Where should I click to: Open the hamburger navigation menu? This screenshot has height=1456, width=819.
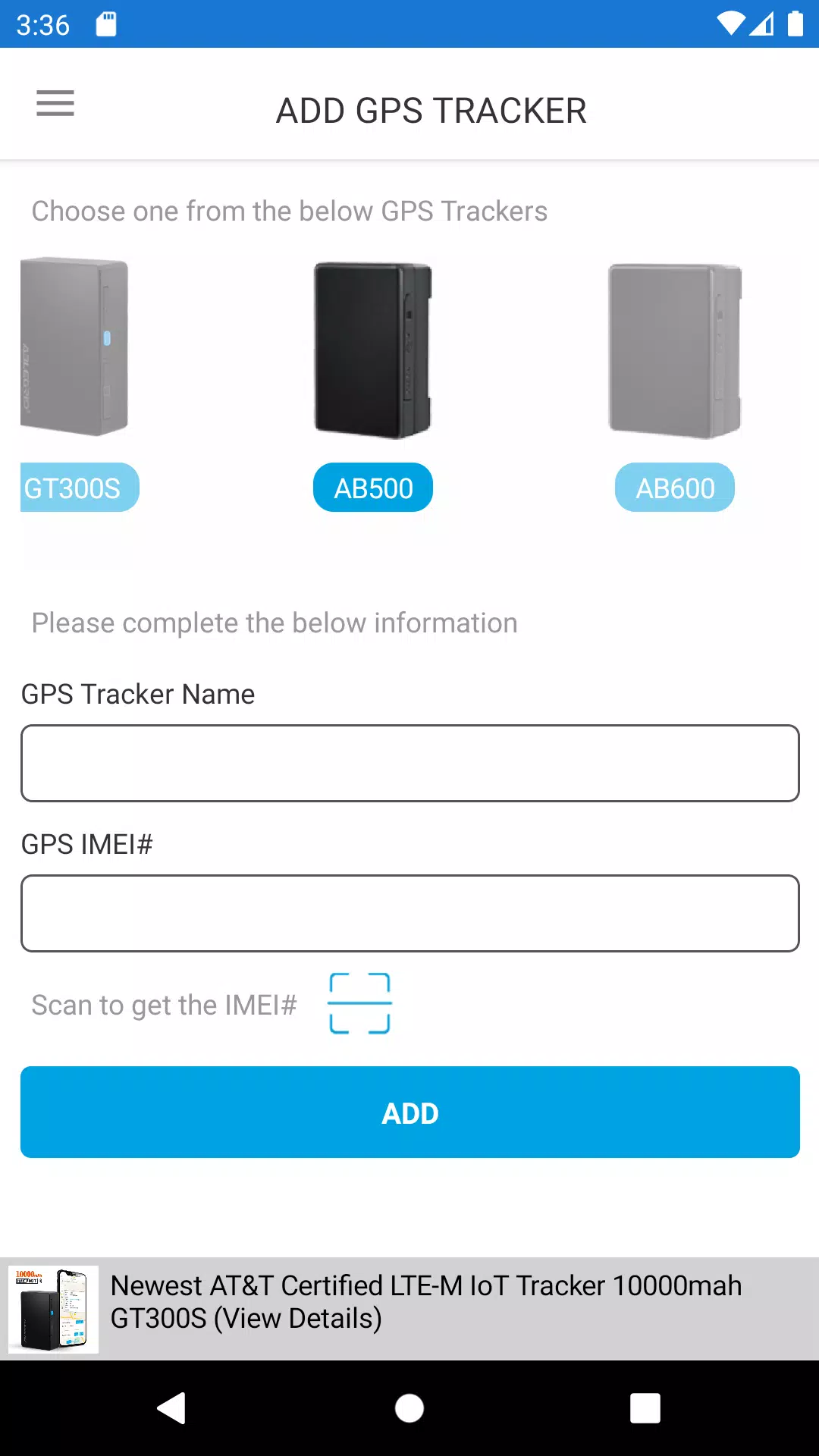click(55, 103)
